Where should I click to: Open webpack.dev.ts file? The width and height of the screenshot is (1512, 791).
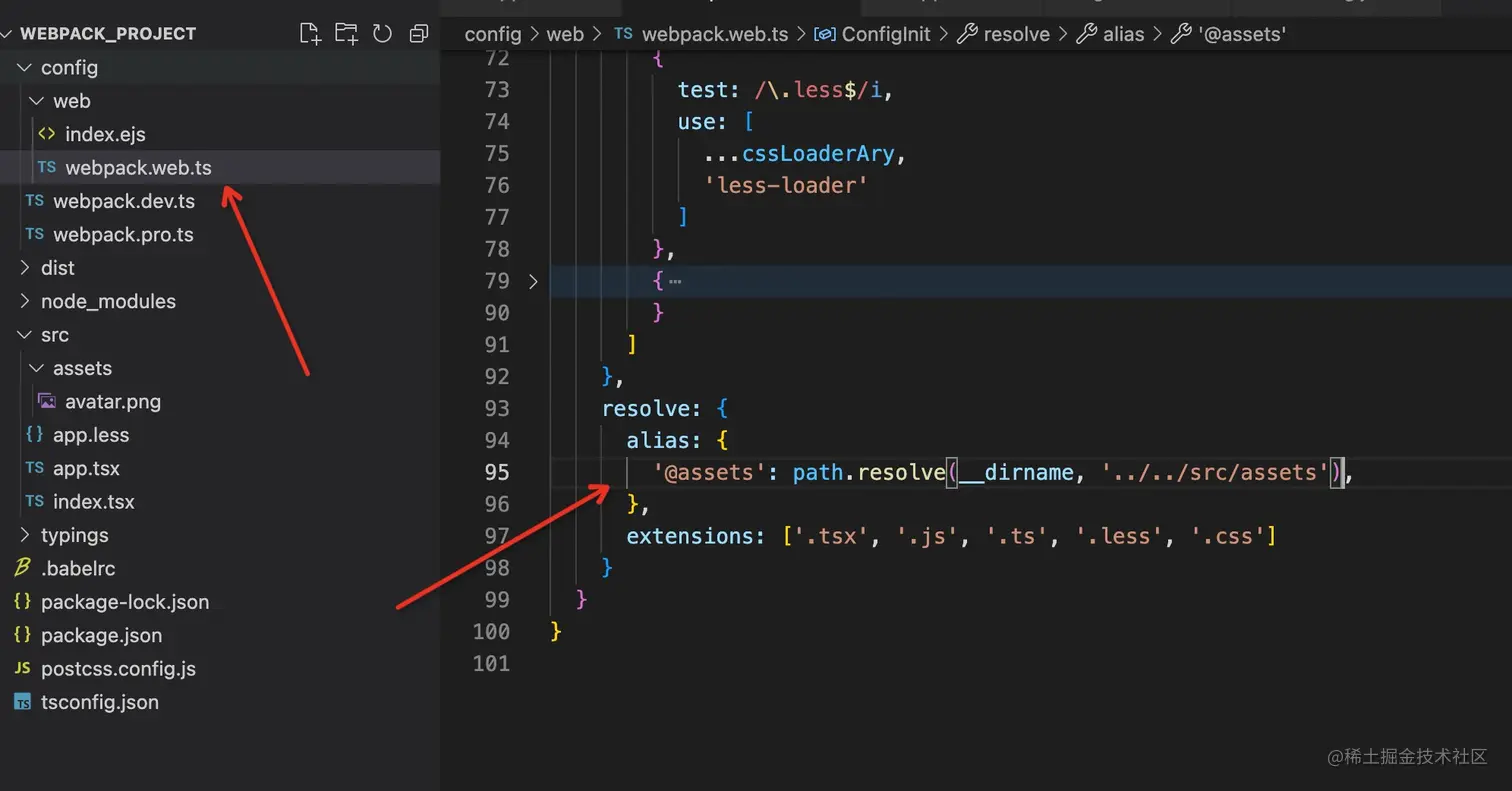pyautogui.click(x=124, y=201)
